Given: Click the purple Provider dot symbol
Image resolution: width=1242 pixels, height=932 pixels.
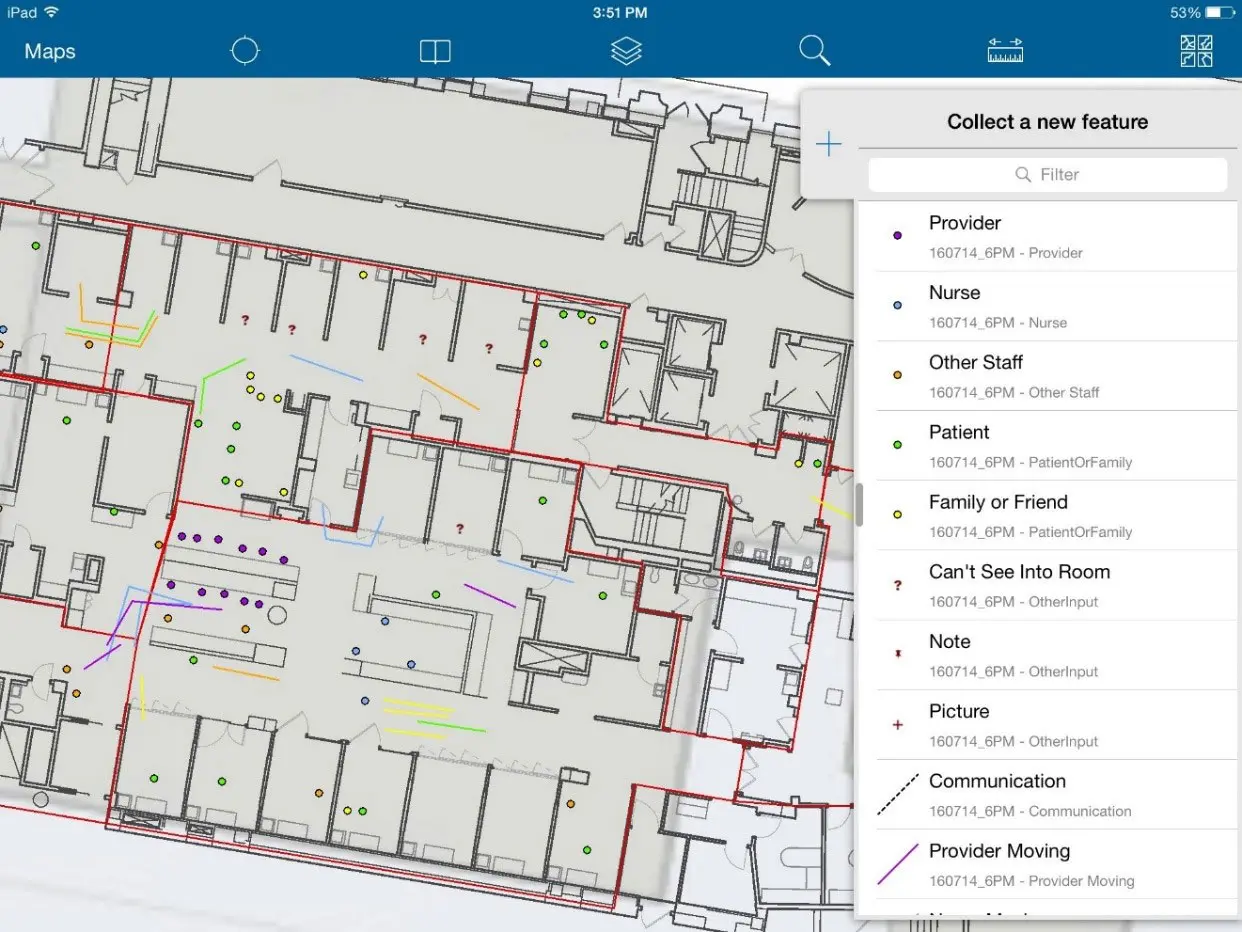Looking at the screenshot, I should 897,236.
